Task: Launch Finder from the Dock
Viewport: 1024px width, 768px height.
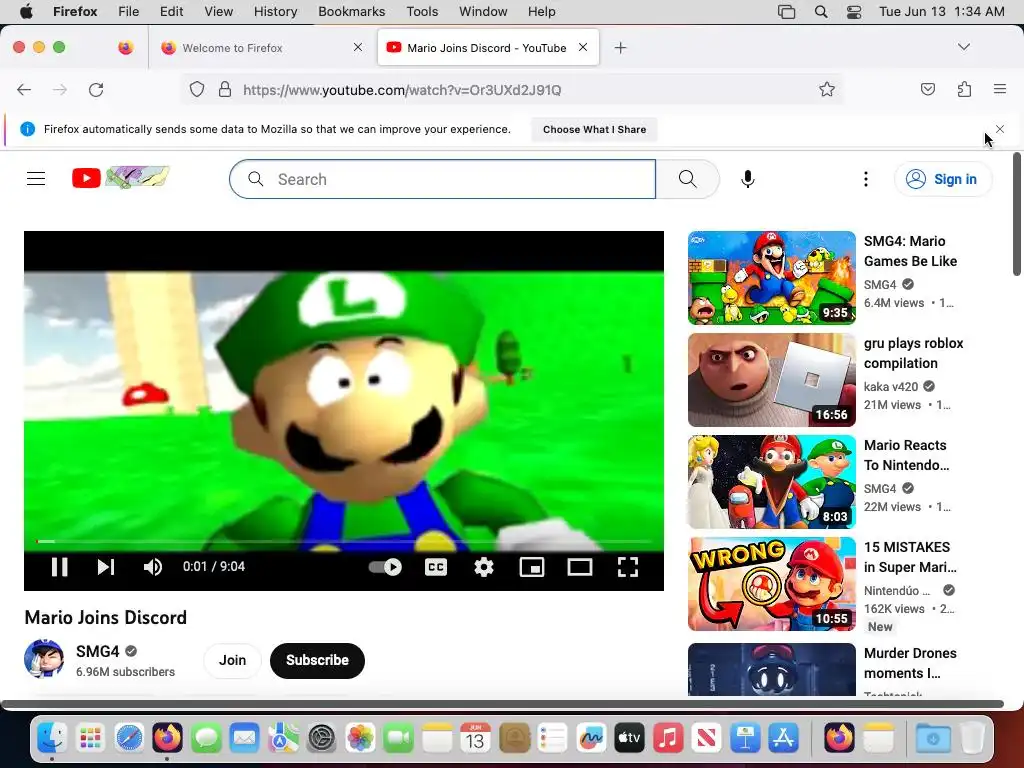Action: click(52, 738)
